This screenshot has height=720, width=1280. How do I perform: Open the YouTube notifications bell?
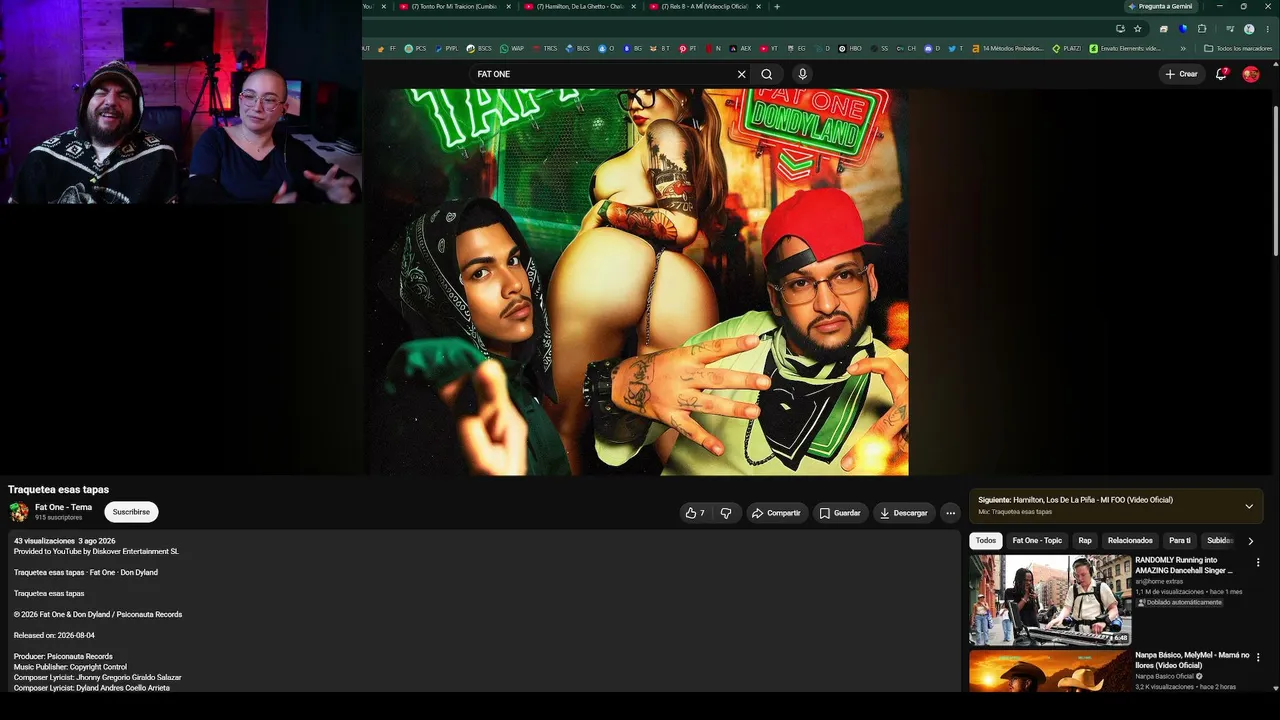tap(1221, 74)
